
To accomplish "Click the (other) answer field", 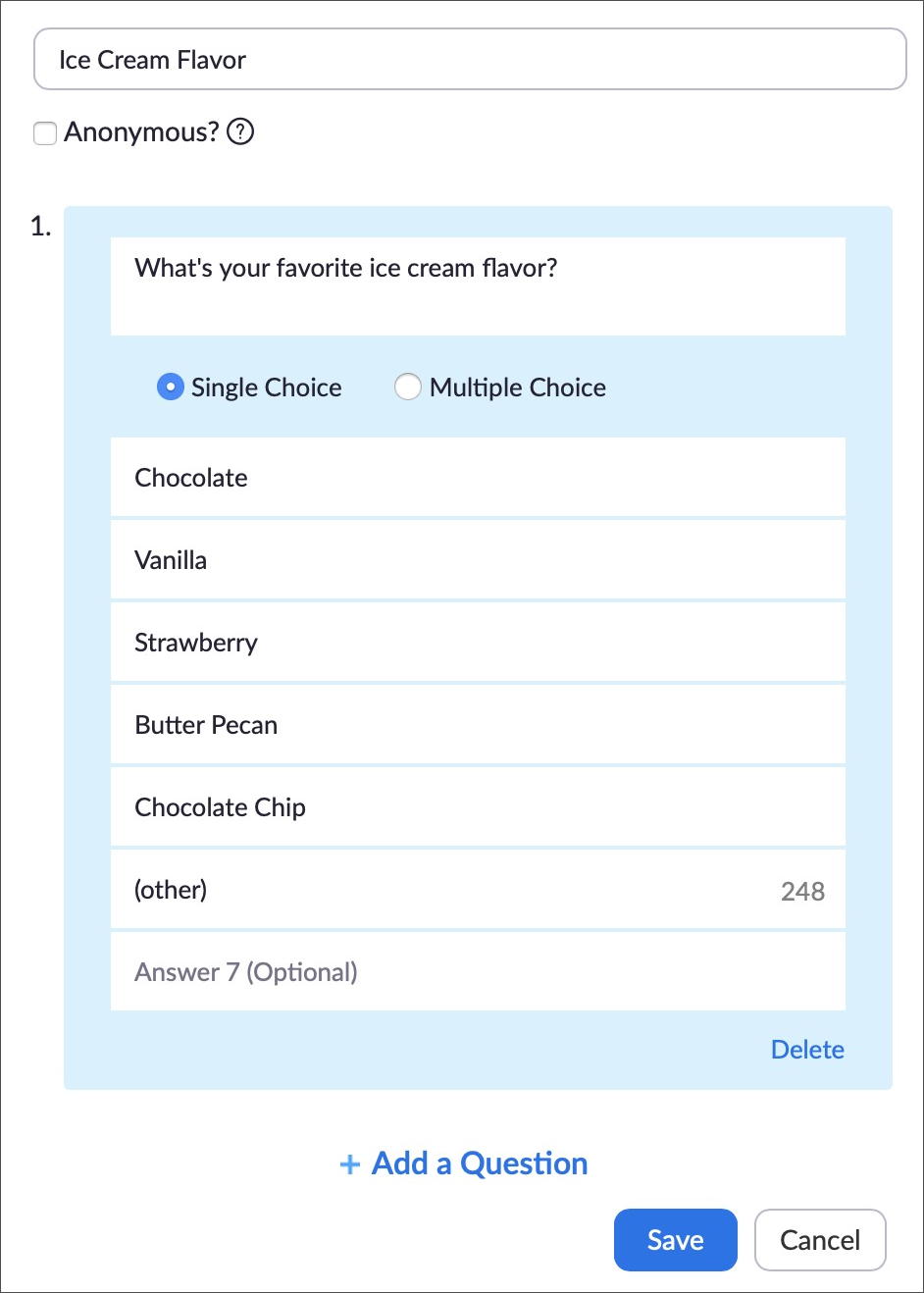I will (x=478, y=890).
